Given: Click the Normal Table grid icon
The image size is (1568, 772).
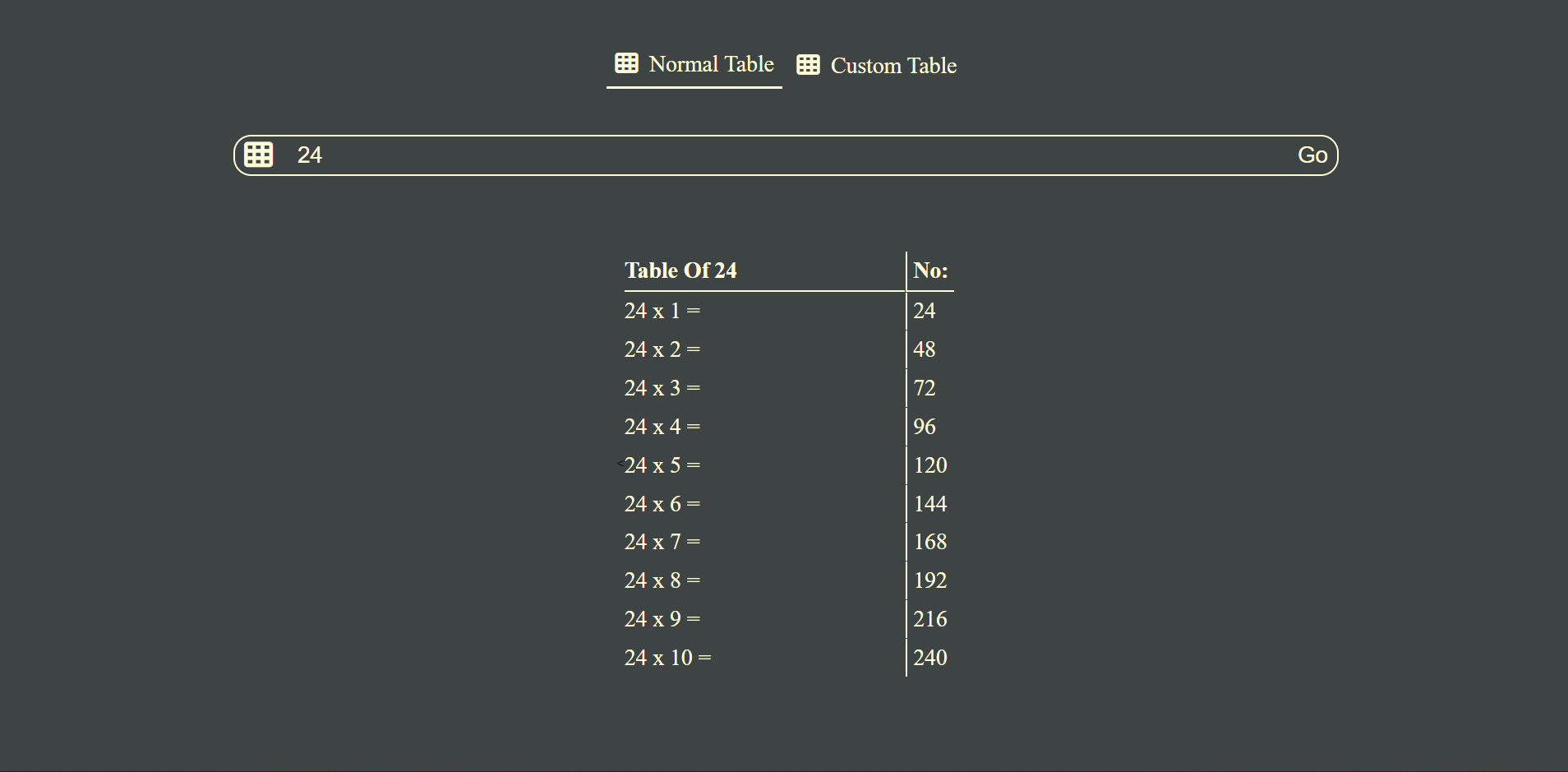Looking at the screenshot, I should (x=626, y=63).
